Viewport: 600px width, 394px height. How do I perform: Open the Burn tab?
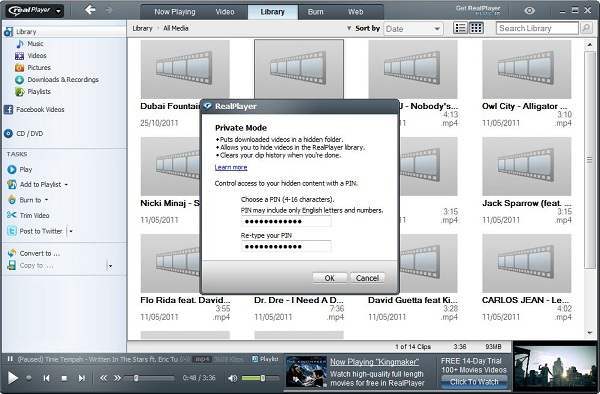[315, 12]
